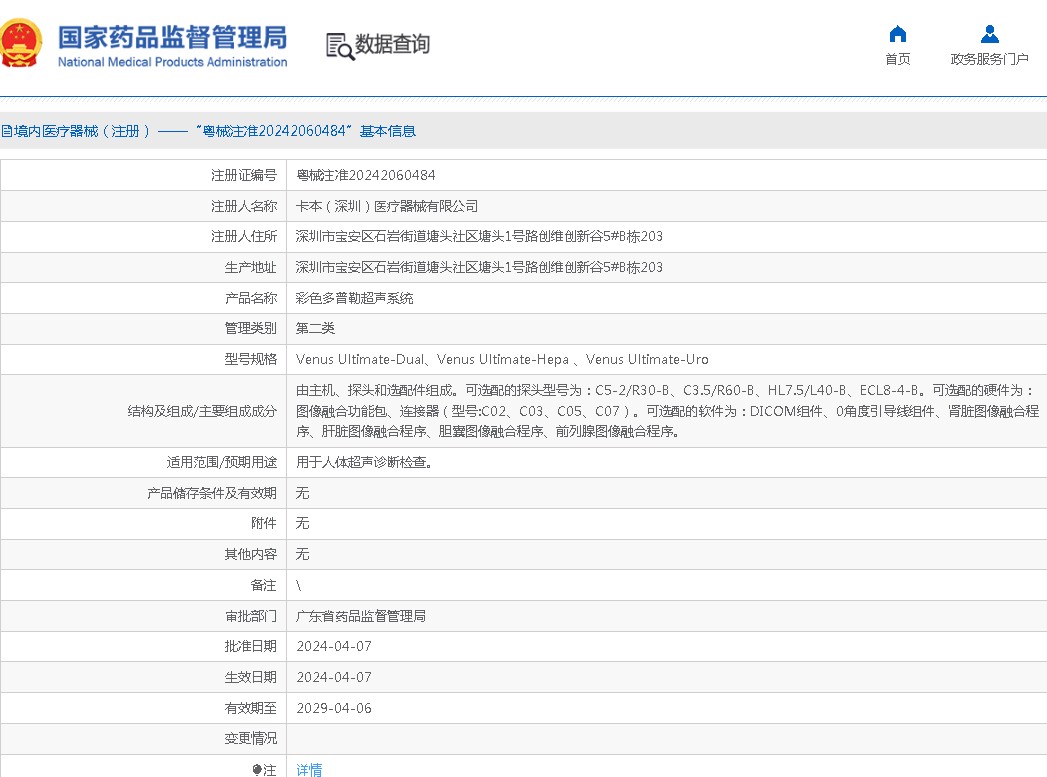Screen dimensions: 1047x777
Task: Click the 结构及组成 description paragraph
Action: 667,411
